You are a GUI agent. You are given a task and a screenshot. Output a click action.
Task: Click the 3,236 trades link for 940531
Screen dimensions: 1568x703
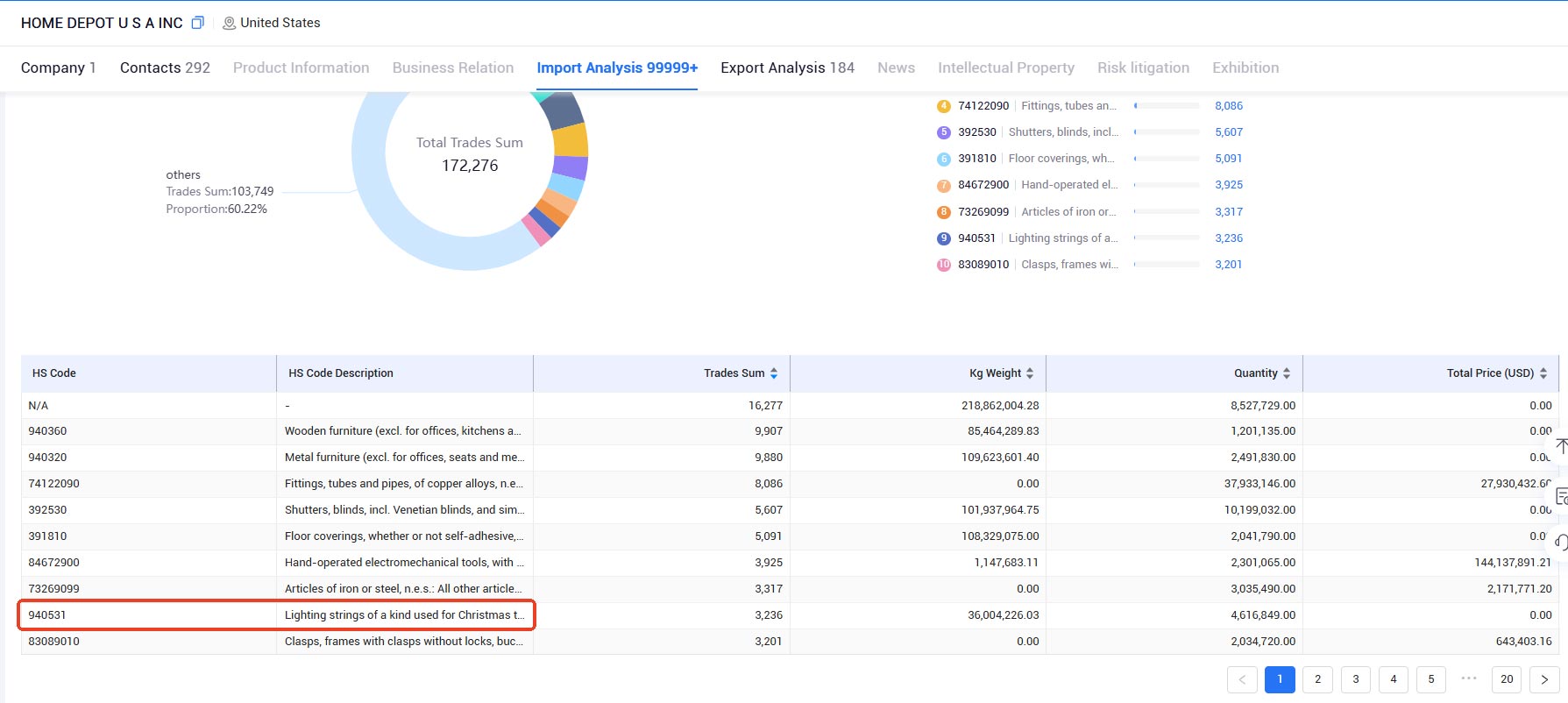(1229, 238)
